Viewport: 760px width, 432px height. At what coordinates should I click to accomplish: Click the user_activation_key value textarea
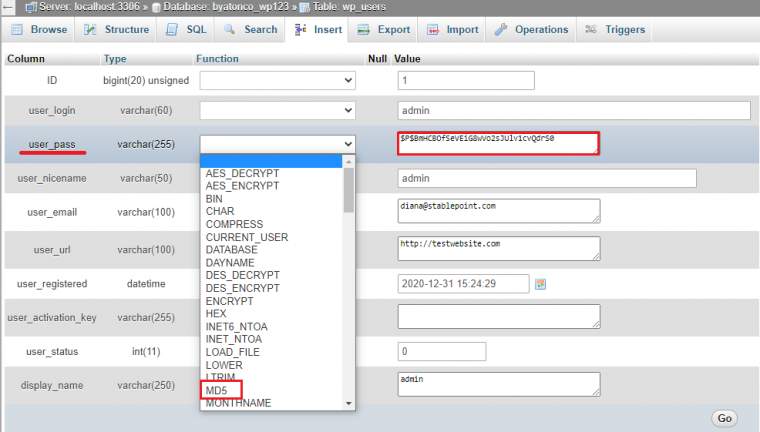499,317
